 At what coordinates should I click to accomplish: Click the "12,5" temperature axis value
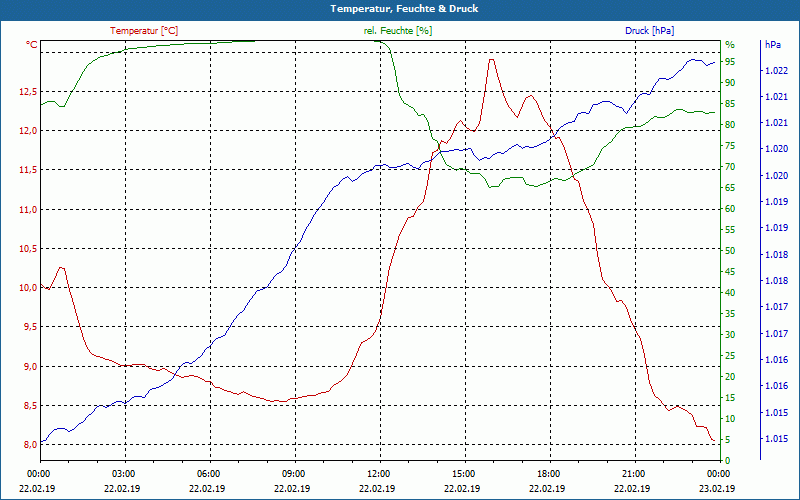point(28,92)
